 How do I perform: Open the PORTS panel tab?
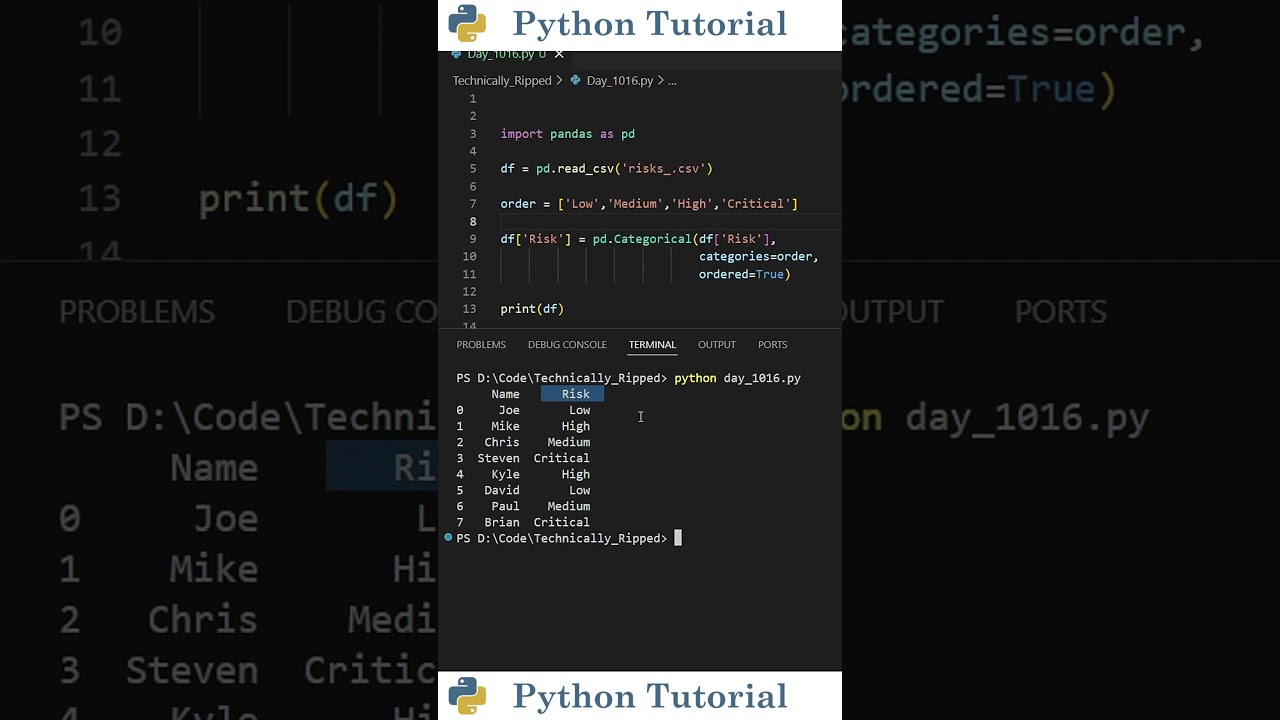tap(772, 344)
